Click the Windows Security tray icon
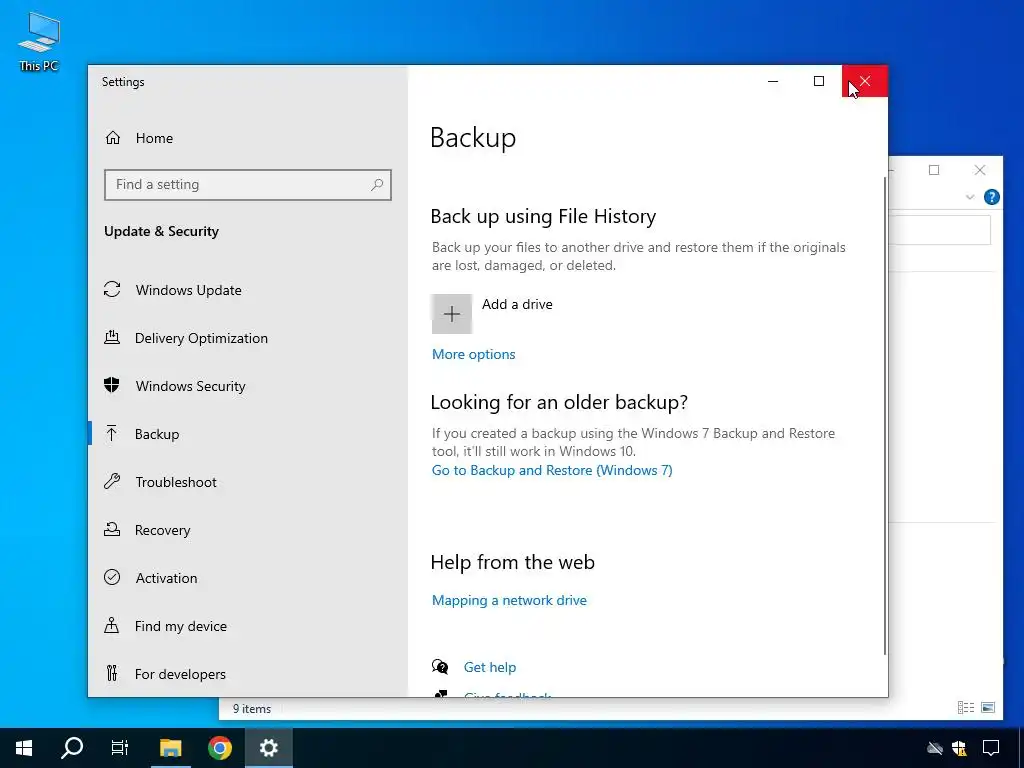 point(959,748)
